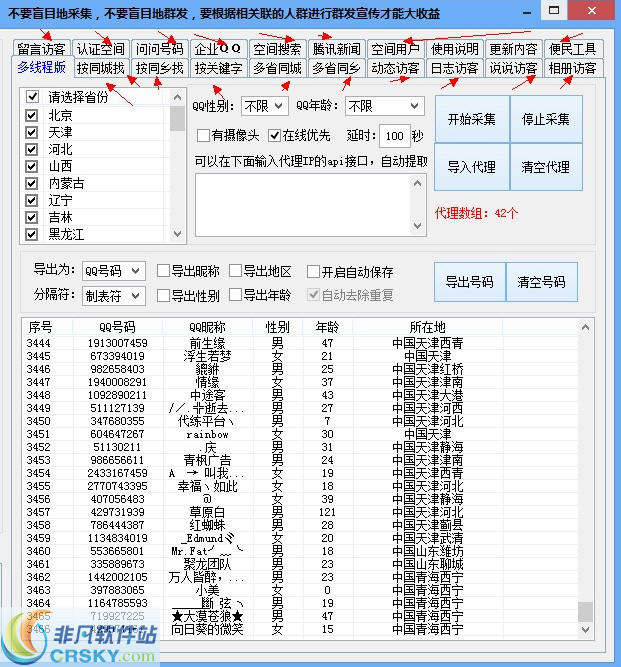Select row with nickname 向日葵的微笑
Image resolution: width=621 pixels, height=667 pixels.
coord(300,629)
